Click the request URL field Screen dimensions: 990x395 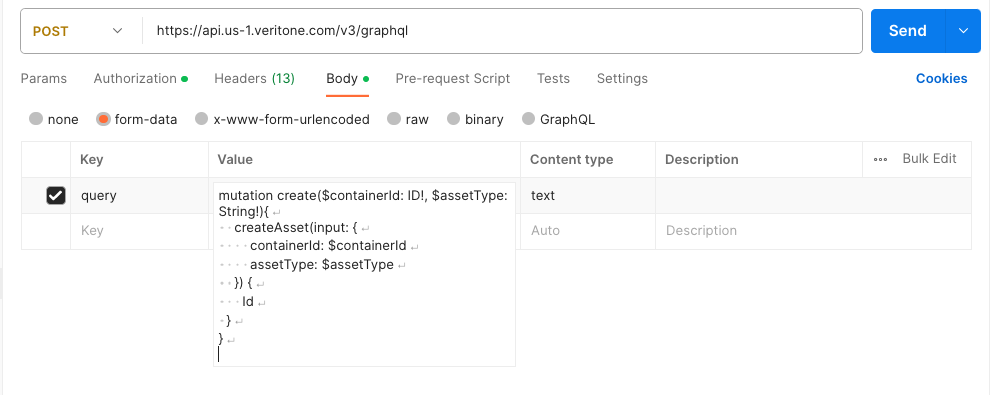click(x=502, y=31)
